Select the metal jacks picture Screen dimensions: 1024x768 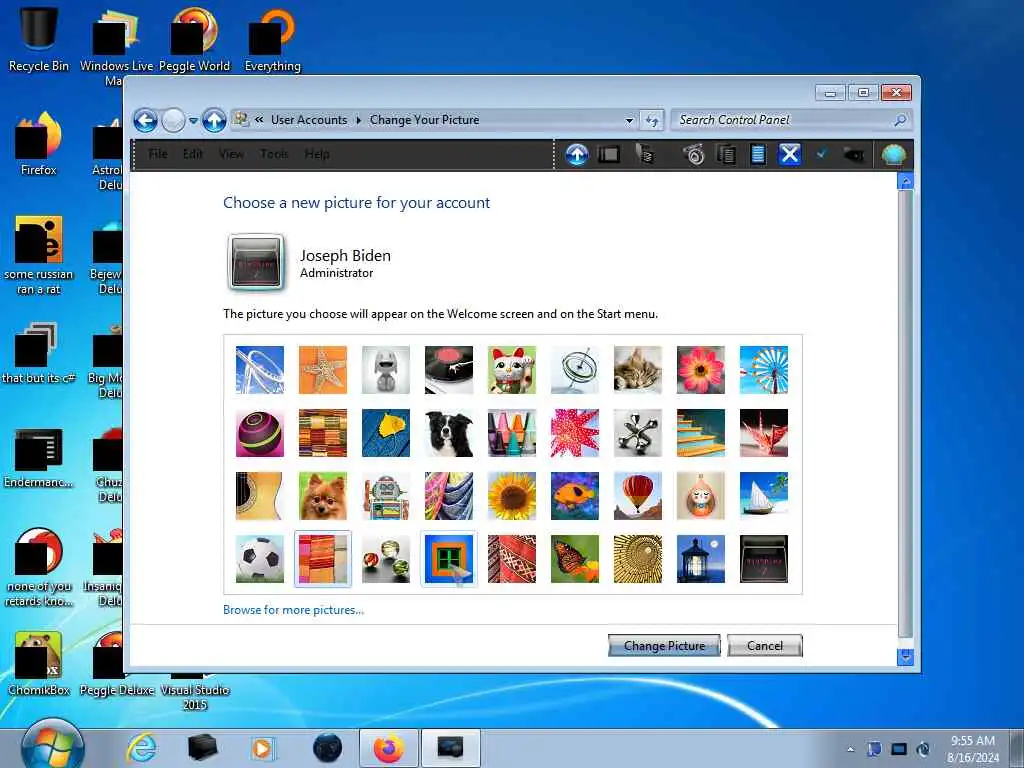pos(638,433)
